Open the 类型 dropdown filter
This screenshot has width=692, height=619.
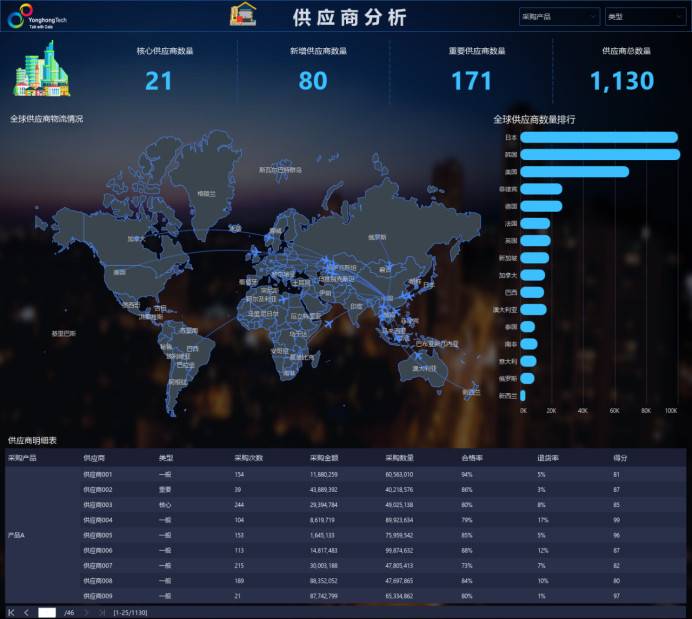pyautogui.click(x=645, y=17)
